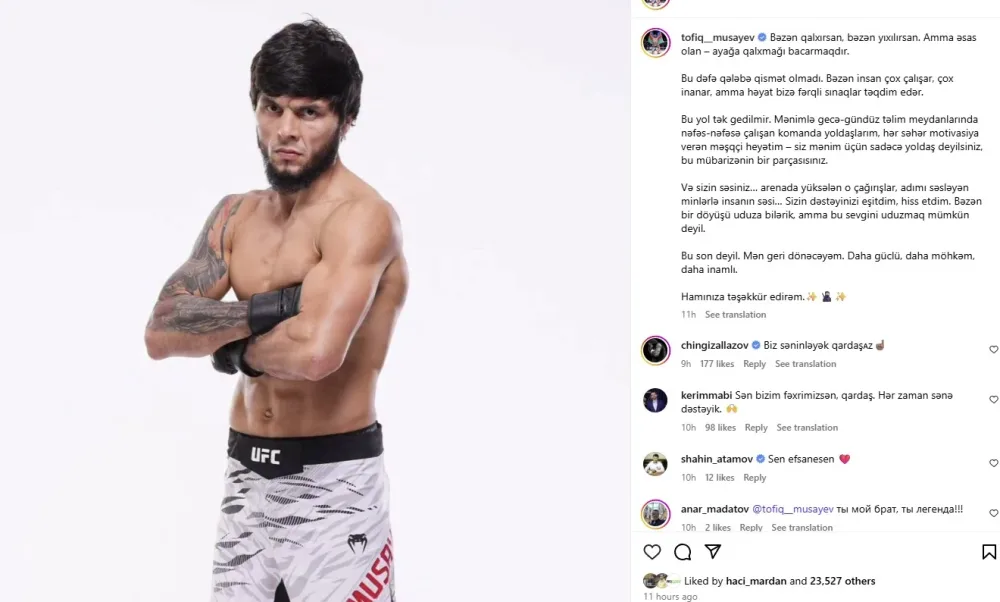Reply to shahin_atamov's comment

coord(755,478)
